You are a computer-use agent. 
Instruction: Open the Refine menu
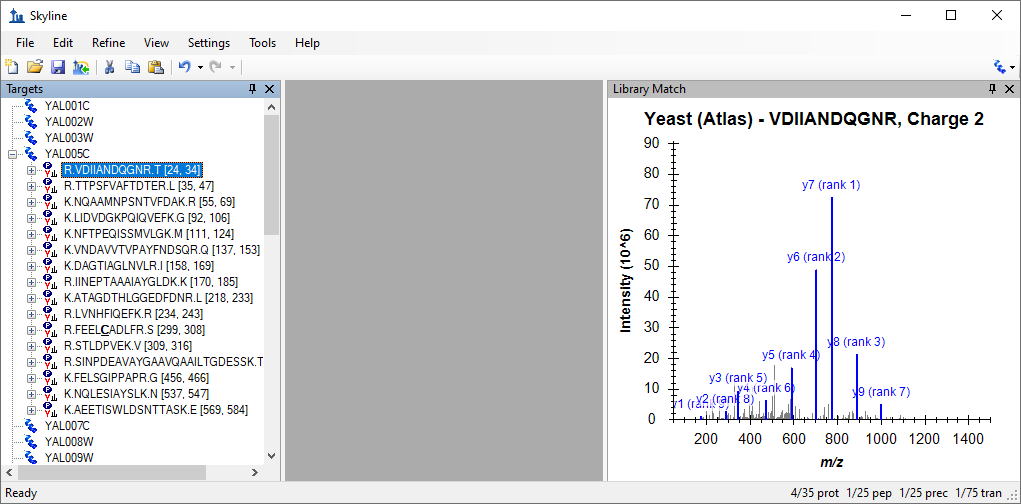[109, 43]
